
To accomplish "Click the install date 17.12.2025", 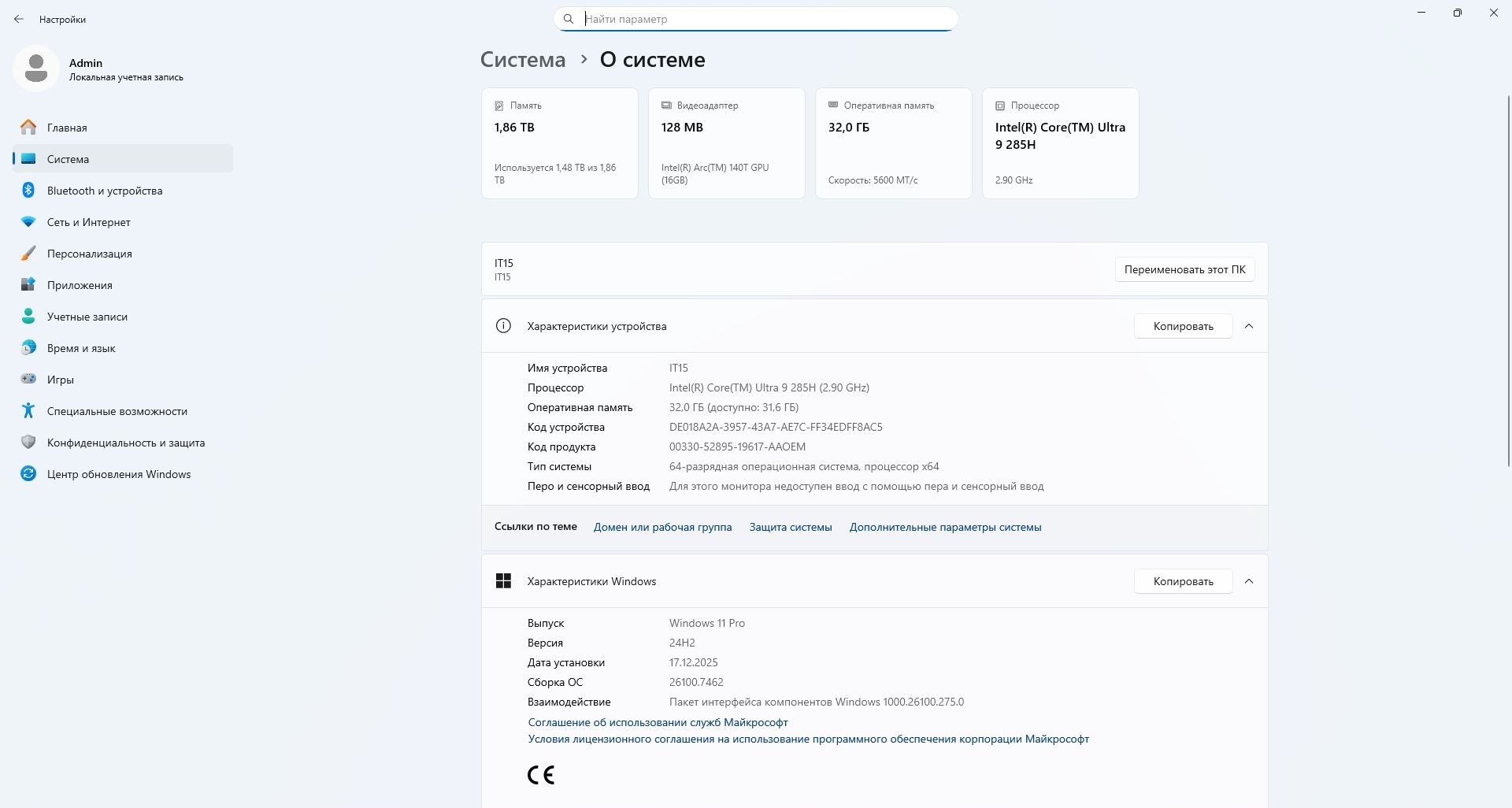I will (694, 662).
